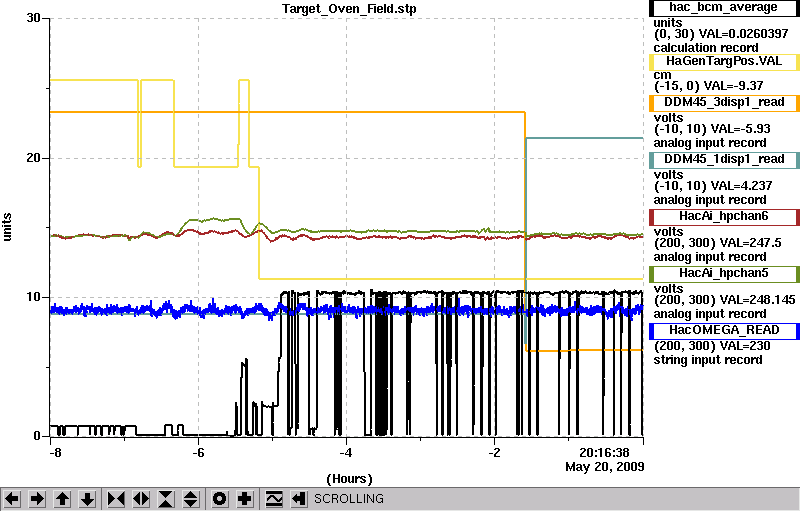Click the May 20, 2009 date label
Viewport: 800px width, 511px height.
pos(605,467)
